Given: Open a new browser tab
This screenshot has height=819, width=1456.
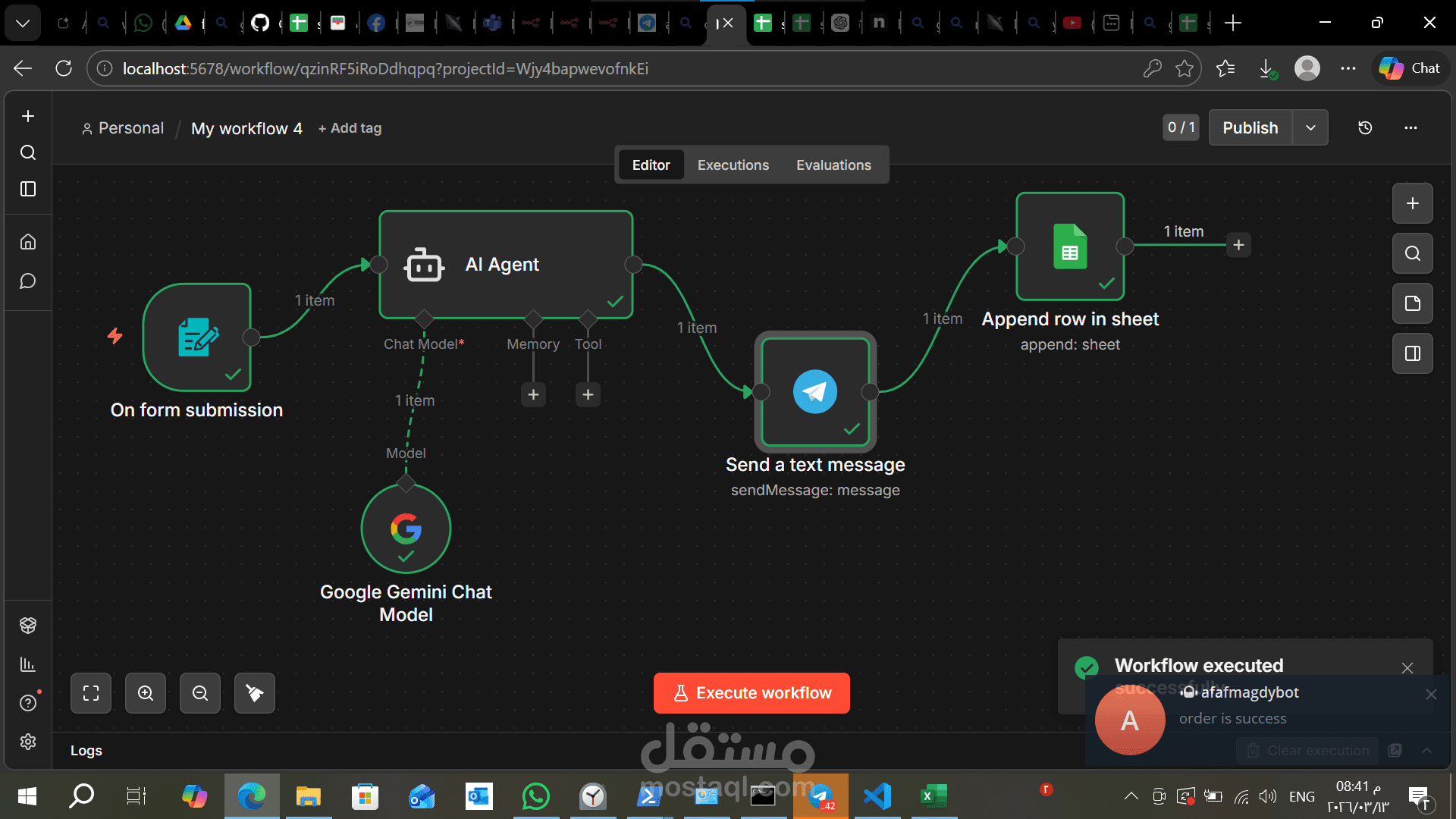Looking at the screenshot, I should click(1233, 23).
